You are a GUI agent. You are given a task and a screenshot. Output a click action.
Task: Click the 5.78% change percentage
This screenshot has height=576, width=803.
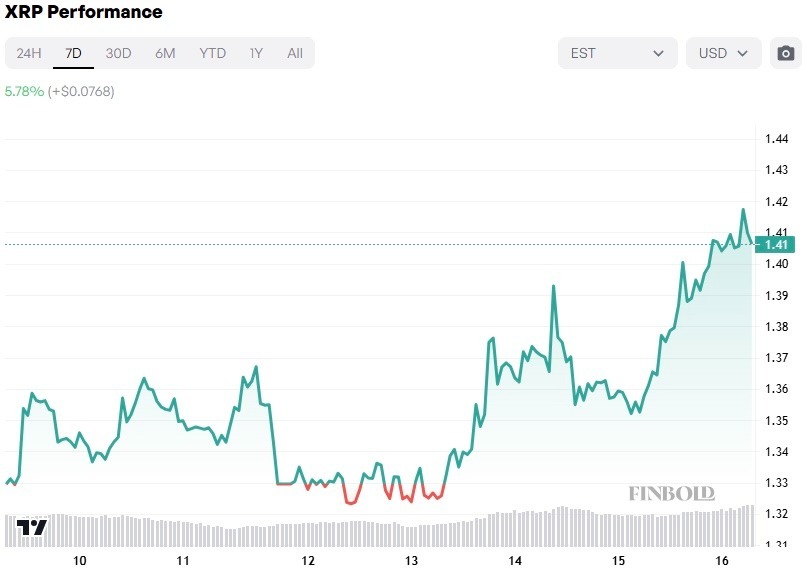[24, 91]
